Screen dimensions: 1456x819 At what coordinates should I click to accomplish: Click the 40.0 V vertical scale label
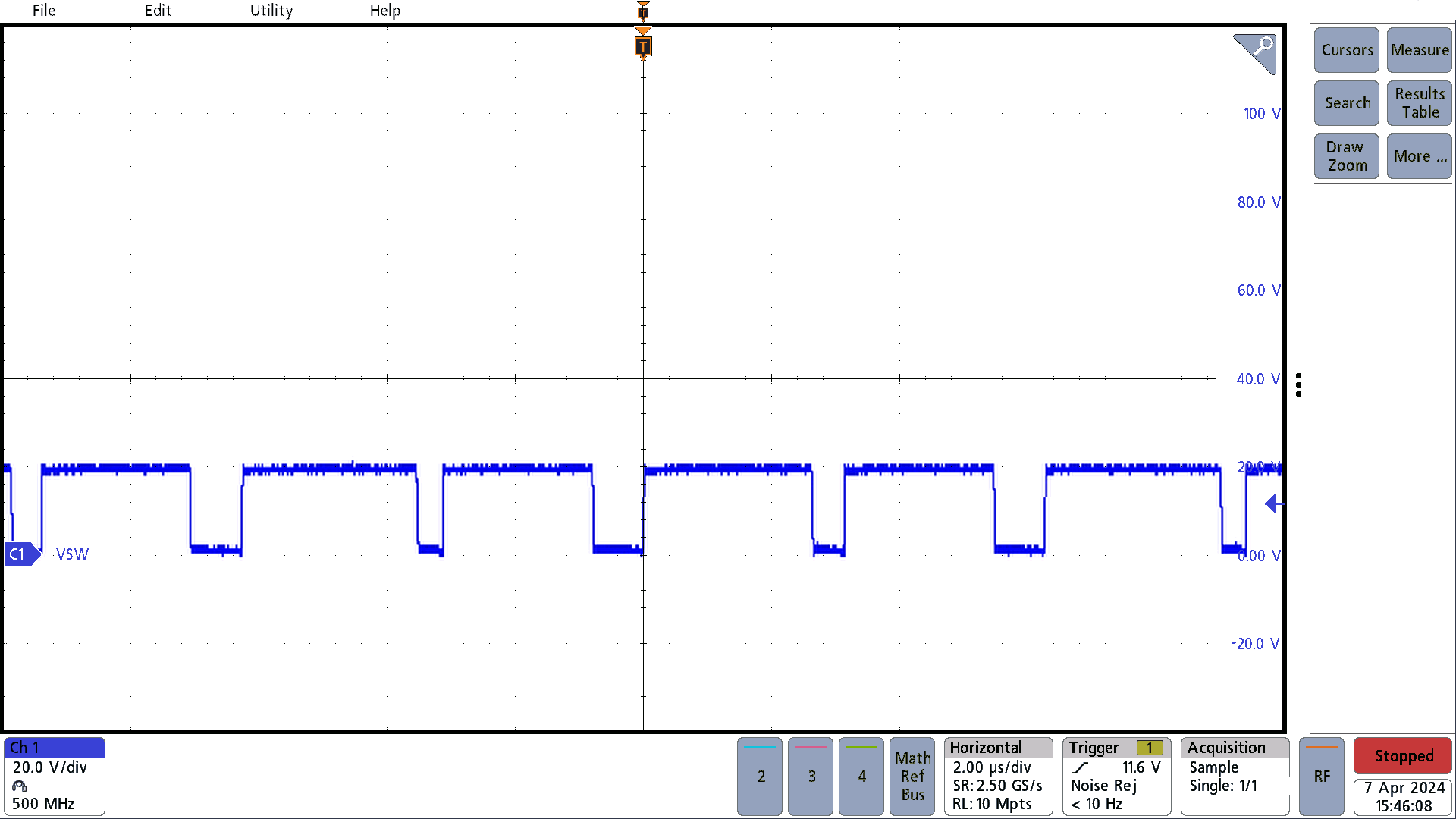pos(1258,379)
